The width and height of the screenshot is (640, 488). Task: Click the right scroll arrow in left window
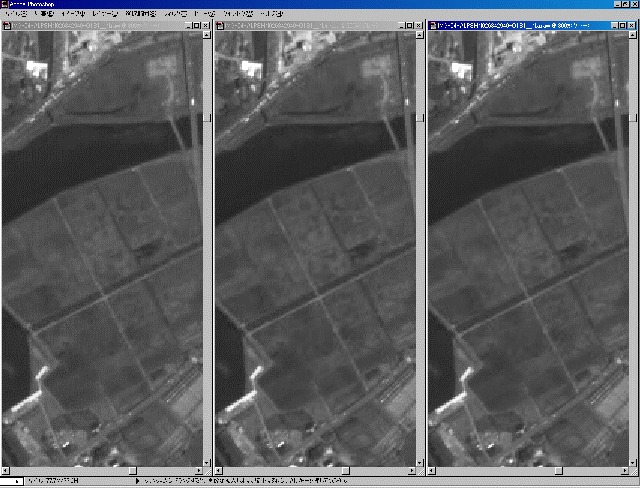pyautogui.click(x=199, y=471)
